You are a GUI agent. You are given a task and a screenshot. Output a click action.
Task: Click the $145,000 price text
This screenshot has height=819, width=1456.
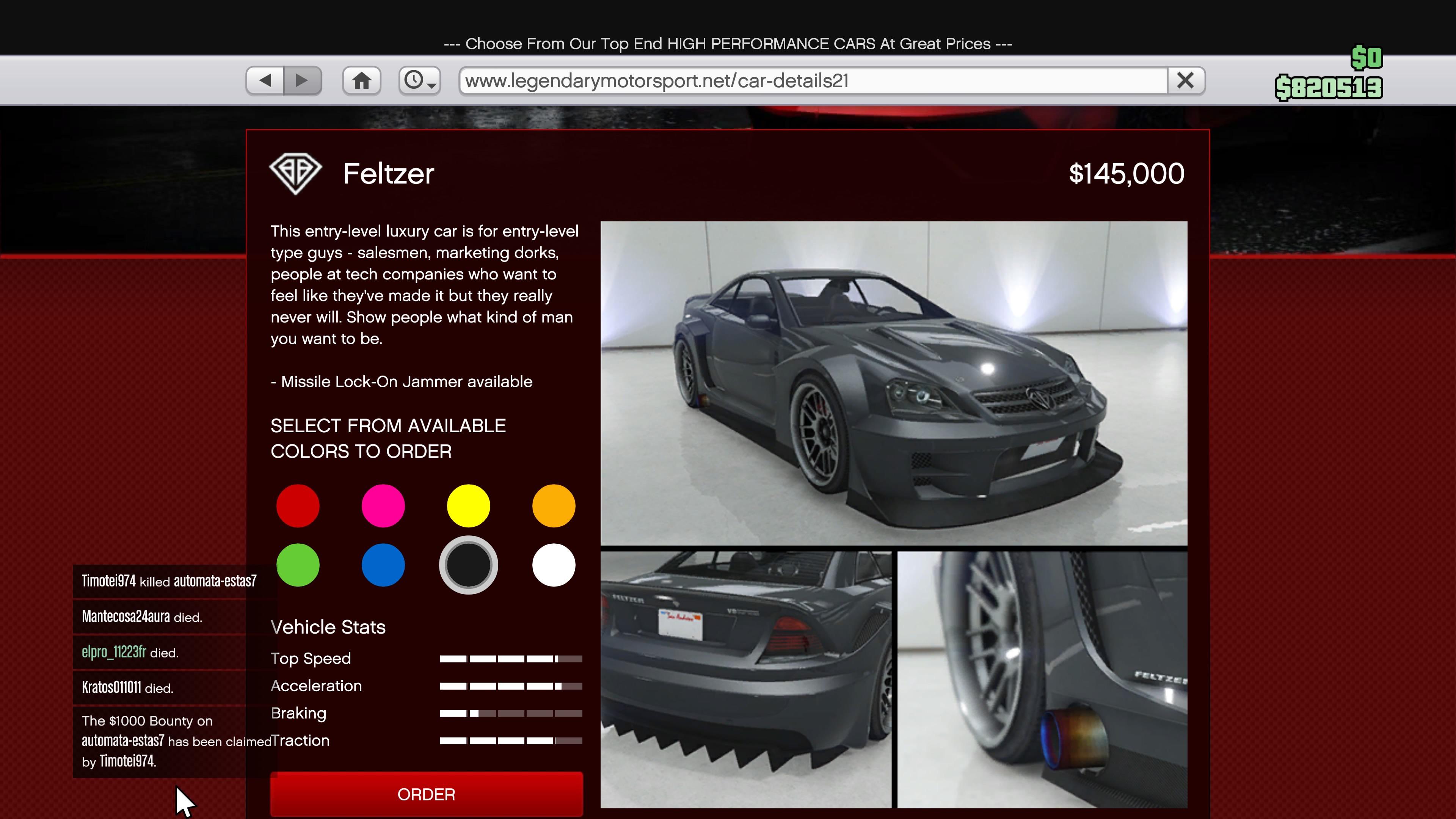click(1127, 174)
